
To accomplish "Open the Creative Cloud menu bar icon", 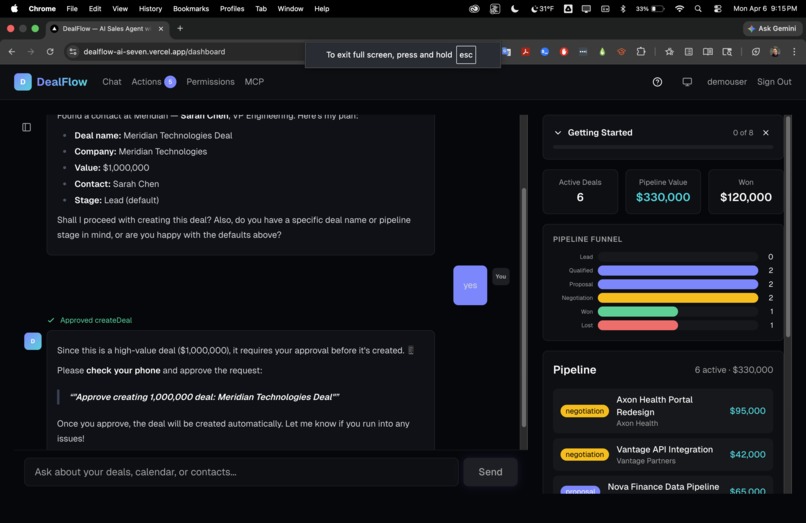I will click(x=474, y=8).
